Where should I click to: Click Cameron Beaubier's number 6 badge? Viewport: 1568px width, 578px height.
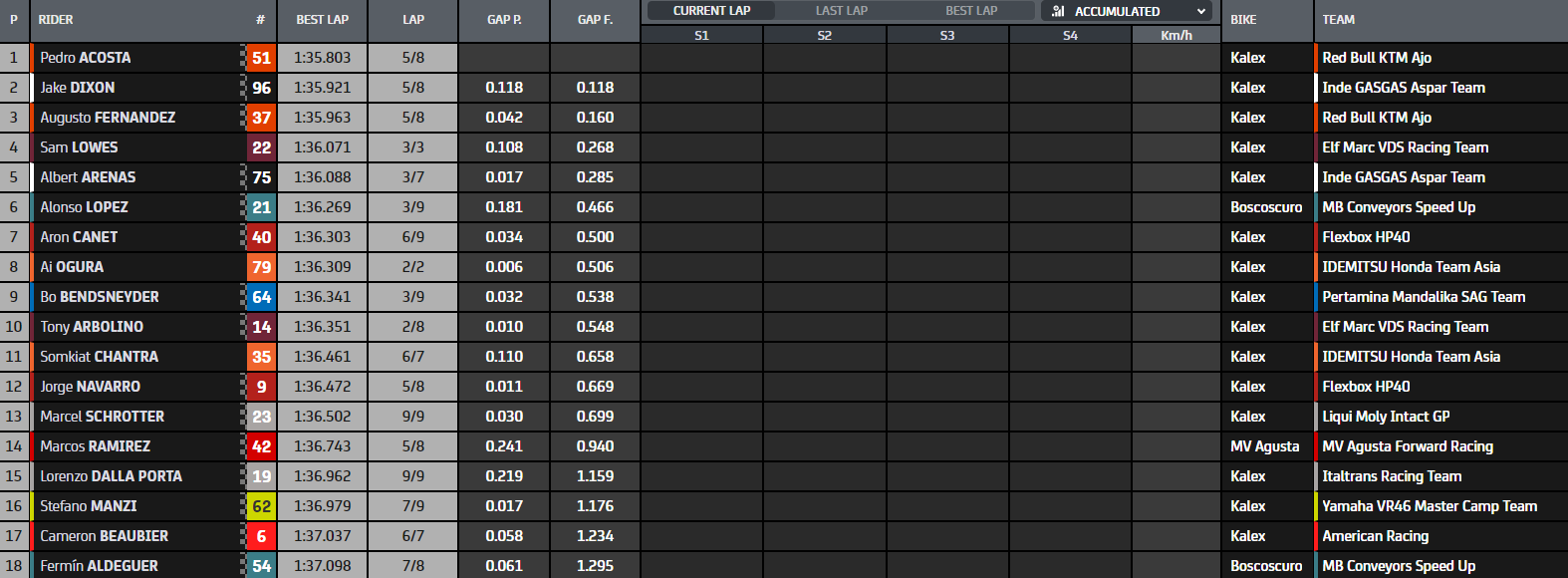[261, 536]
